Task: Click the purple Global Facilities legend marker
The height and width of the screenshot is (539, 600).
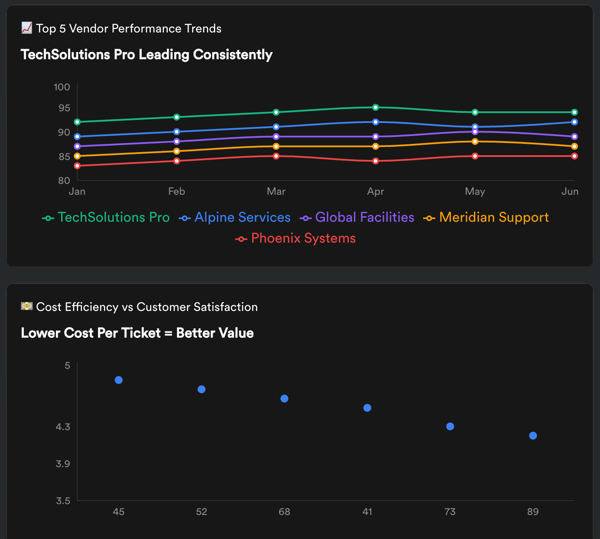Action: (305, 218)
